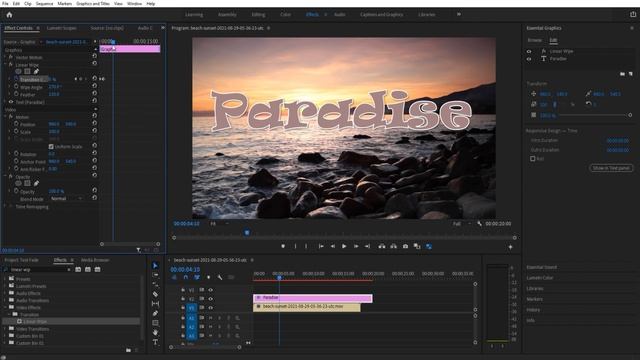Export frame with camera icon
The width and height of the screenshot is (640, 360).
click(405, 246)
